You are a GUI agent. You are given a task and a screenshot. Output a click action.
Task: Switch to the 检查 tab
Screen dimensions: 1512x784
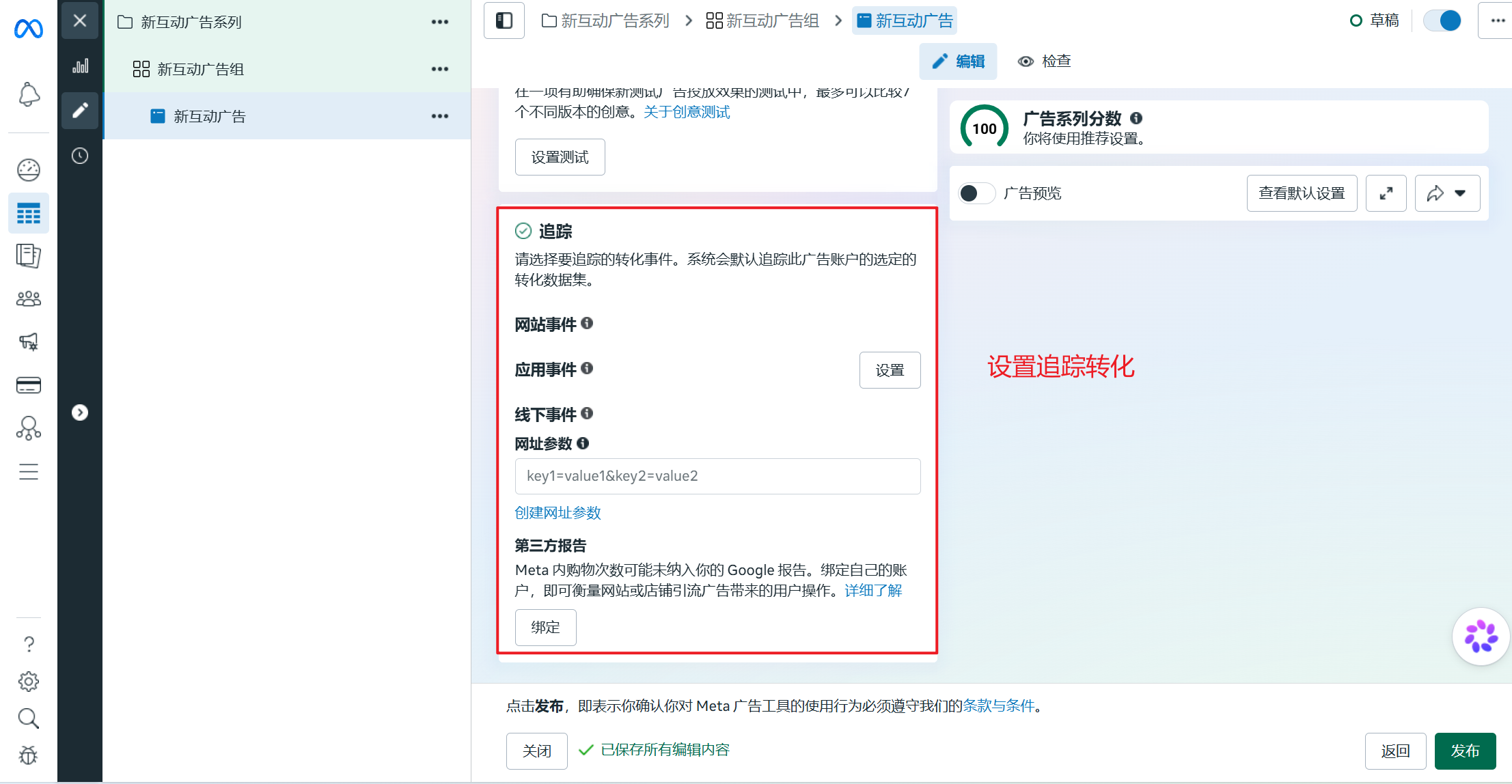[x=1044, y=61]
